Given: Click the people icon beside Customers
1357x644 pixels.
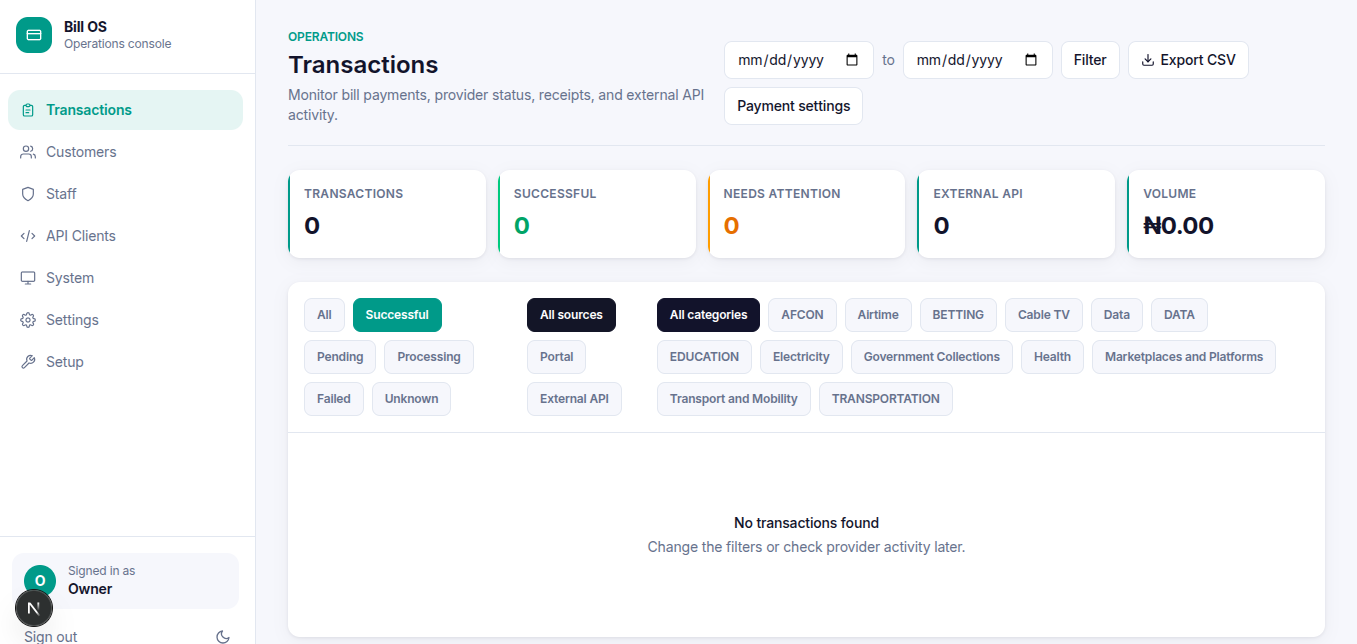Looking at the screenshot, I should [x=28, y=152].
